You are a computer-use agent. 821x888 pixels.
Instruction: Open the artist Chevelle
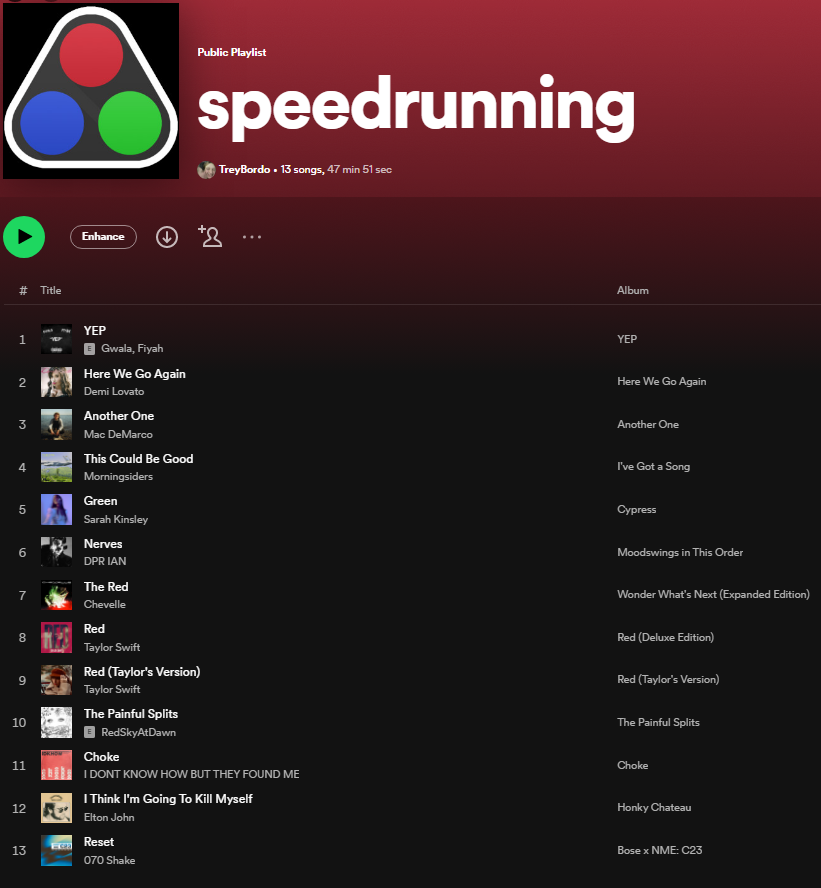(105, 604)
